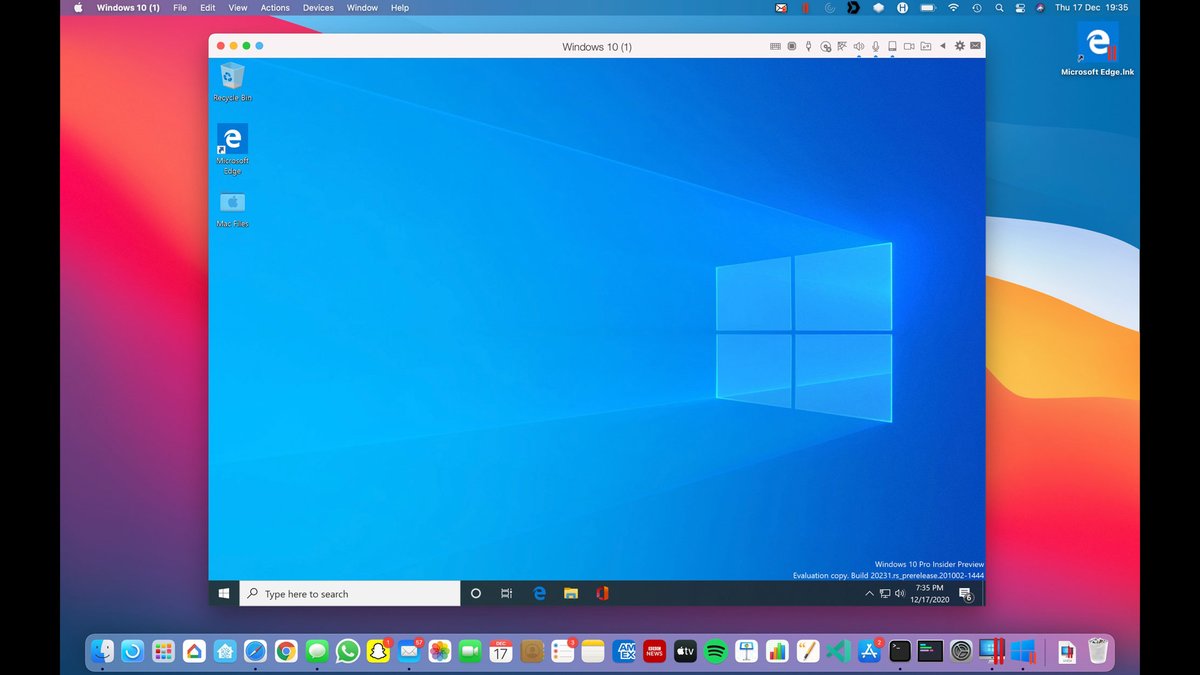Viewport: 1200px width, 675px height.
Task: Toggle the microphone icon in Parallels title bar
Action: (876, 46)
